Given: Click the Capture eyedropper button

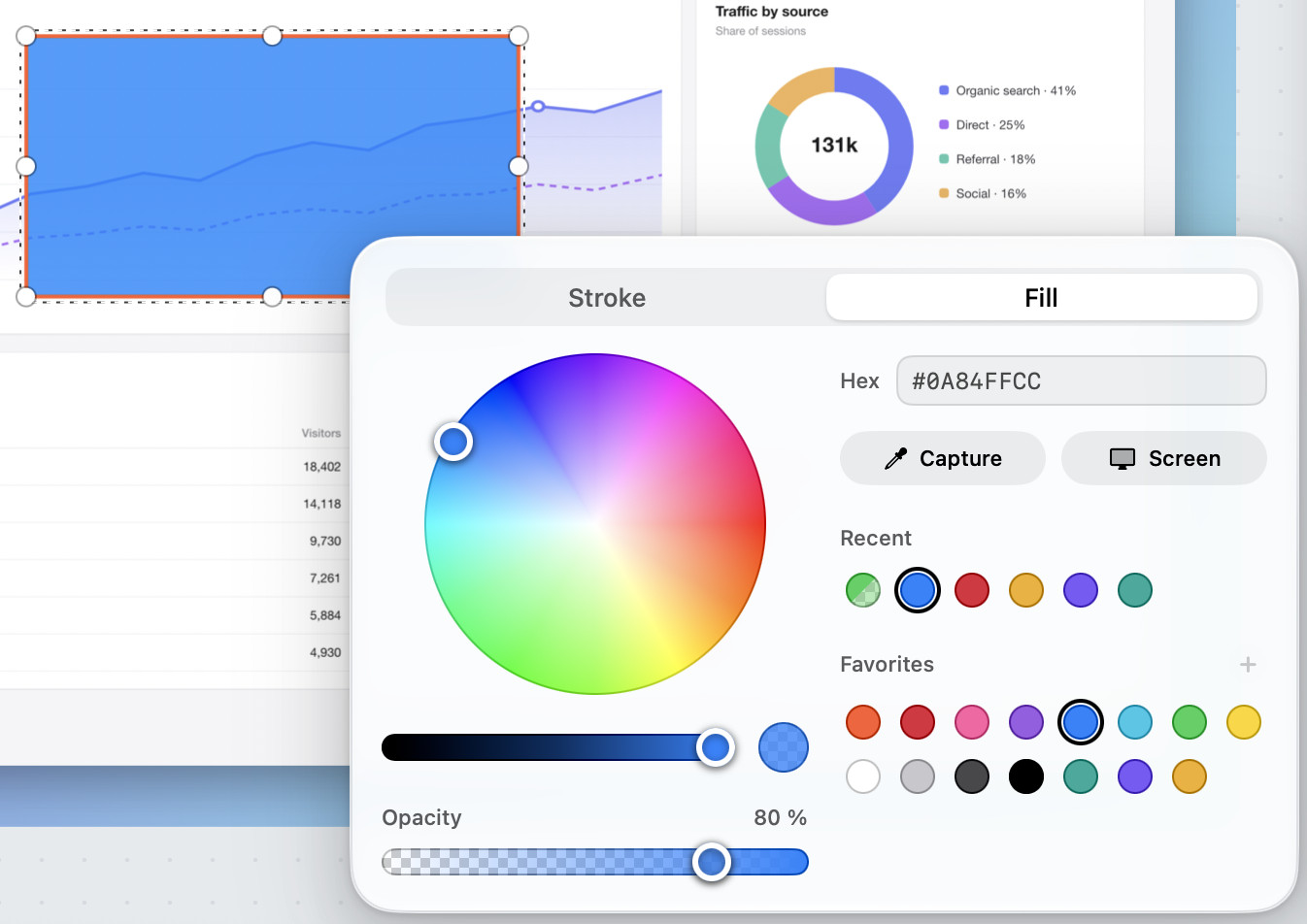Looking at the screenshot, I should point(943,458).
